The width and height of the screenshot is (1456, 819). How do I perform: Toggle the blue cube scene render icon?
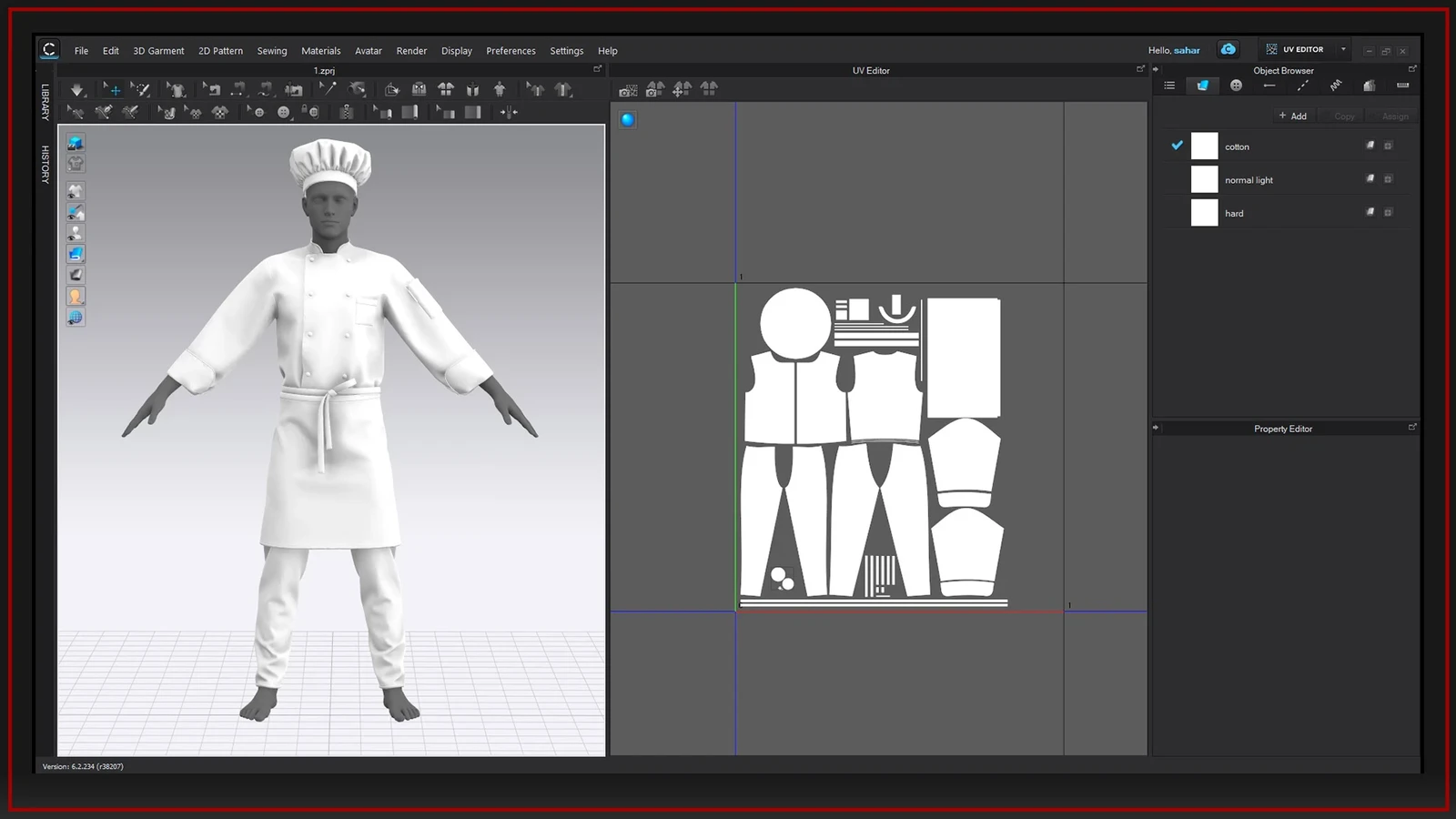[76, 143]
